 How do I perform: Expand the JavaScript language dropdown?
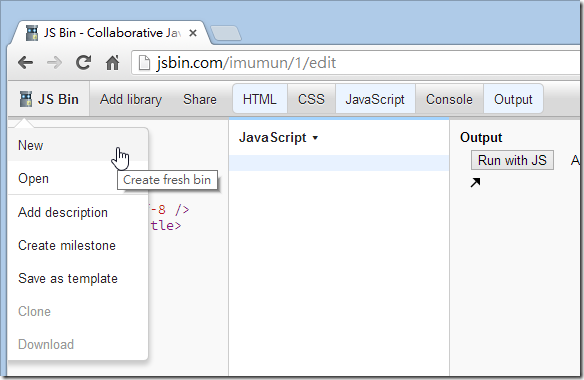pos(279,137)
